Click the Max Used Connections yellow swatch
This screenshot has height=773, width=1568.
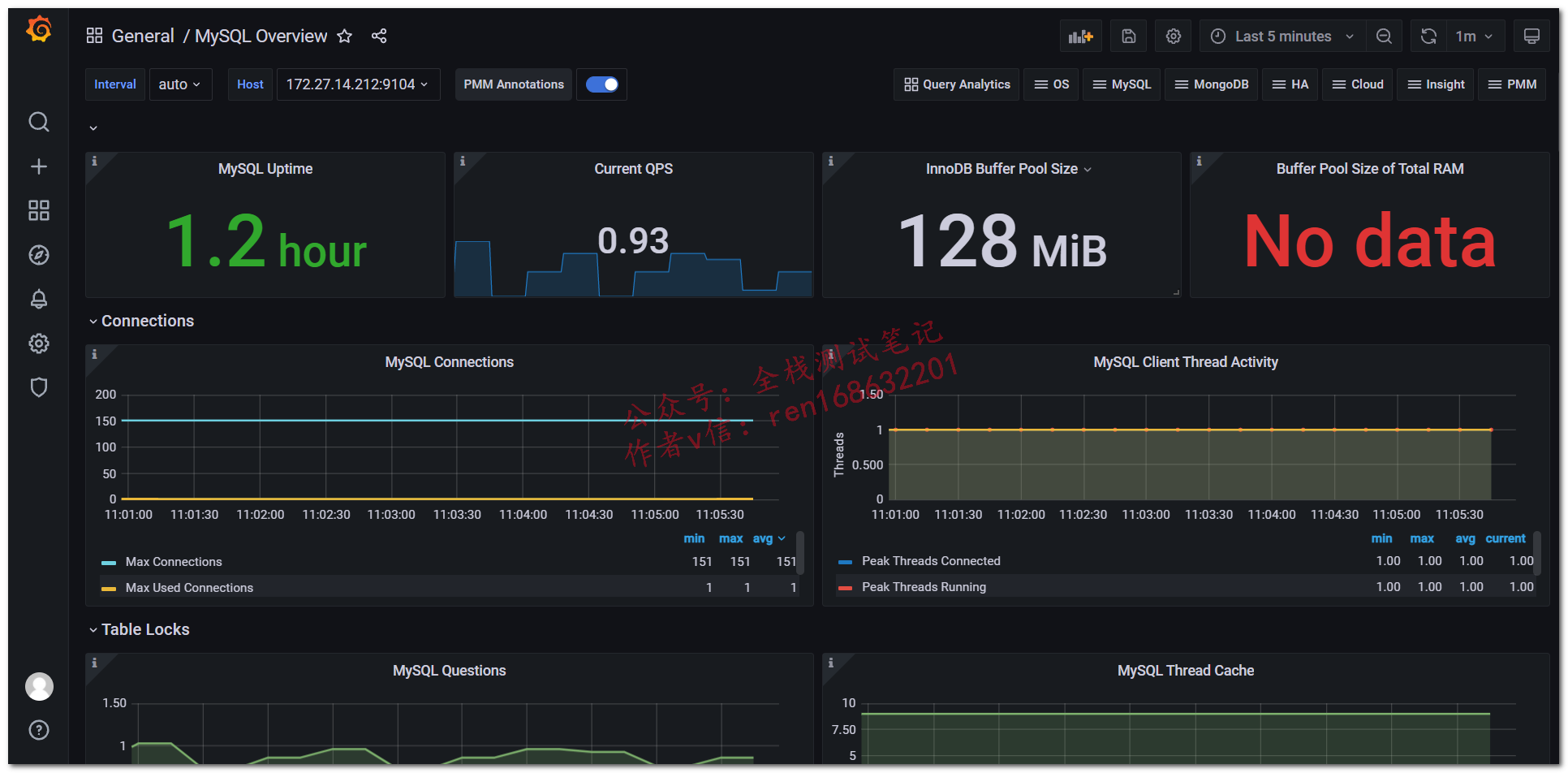pyautogui.click(x=109, y=589)
